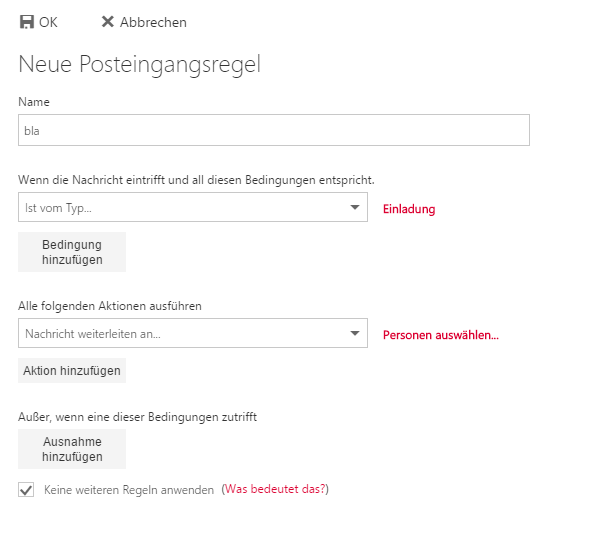Screen dimensions: 606x549
Task: Click the red Einladung link
Action: (409, 209)
